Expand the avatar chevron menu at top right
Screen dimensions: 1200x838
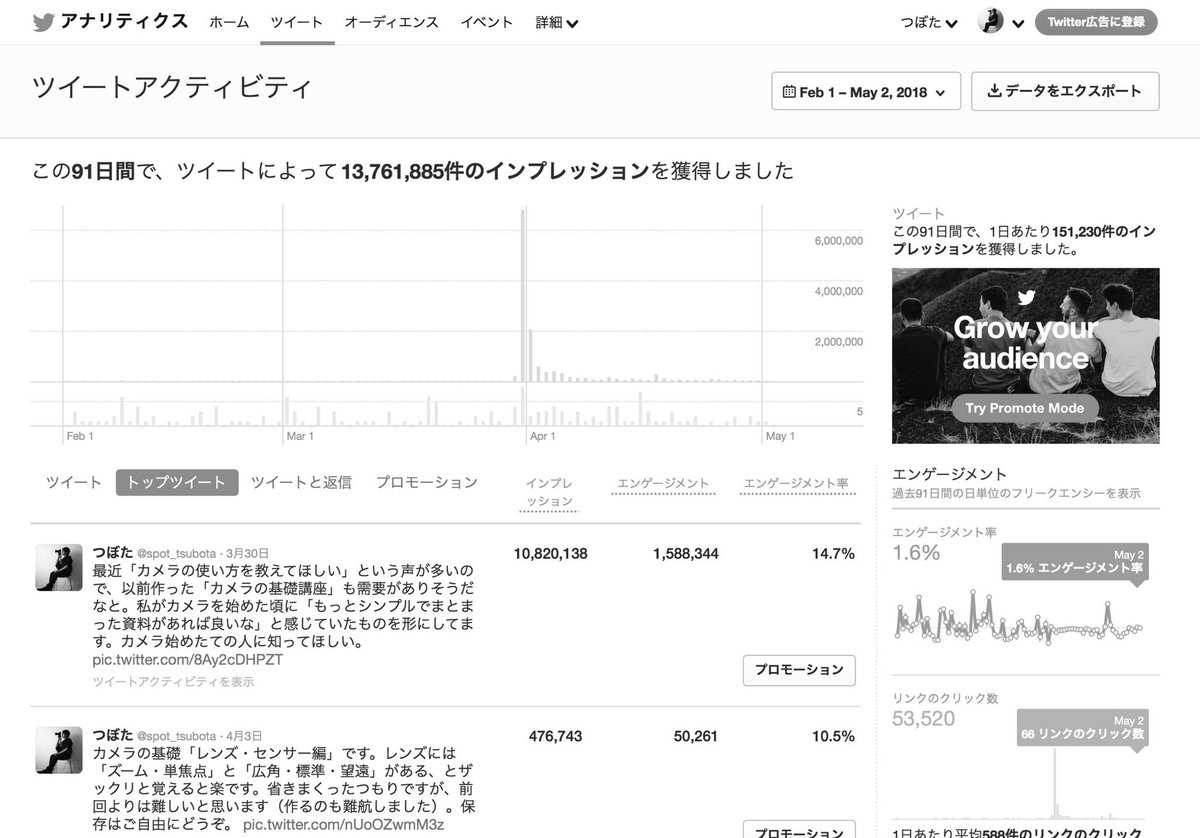click(x=1017, y=21)
